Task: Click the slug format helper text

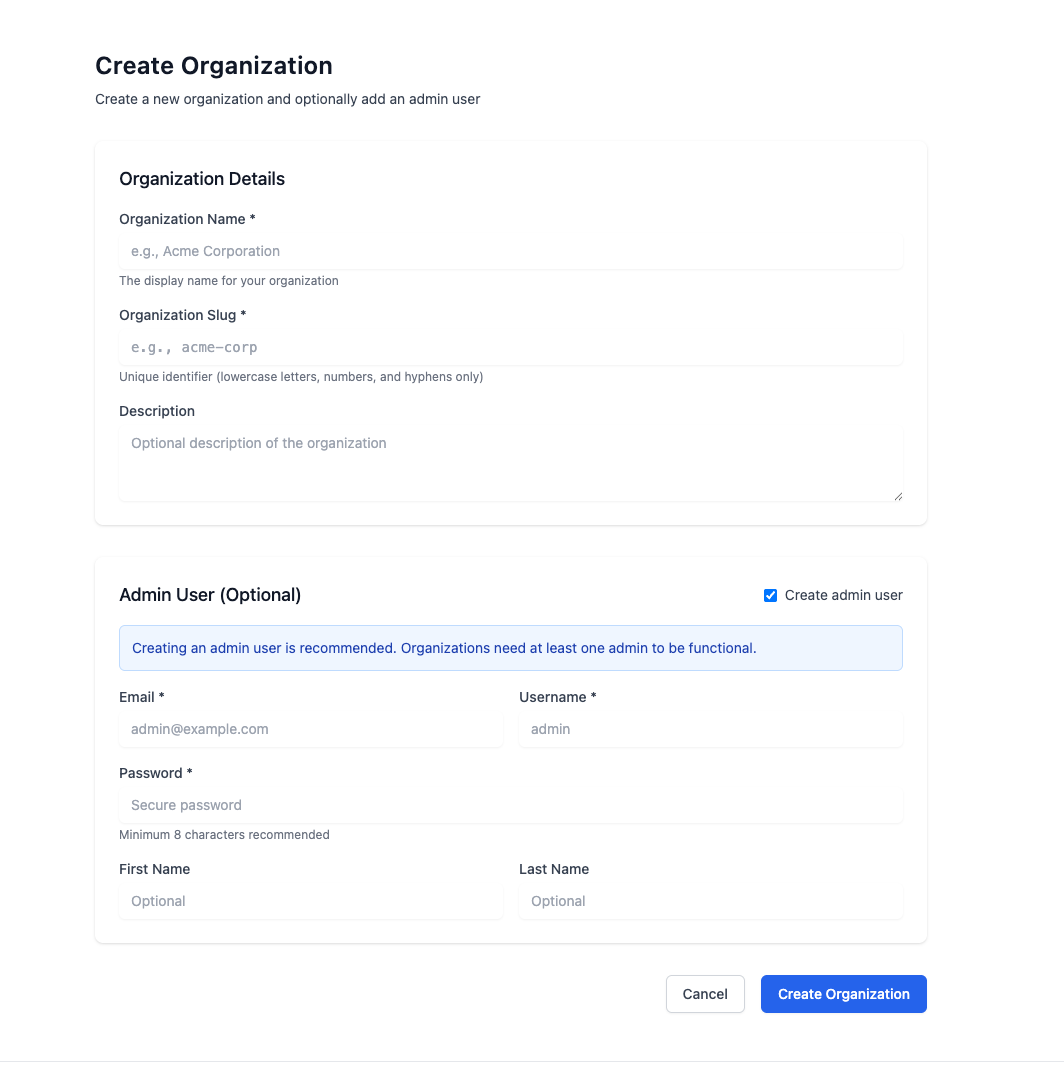Action: 301,377
